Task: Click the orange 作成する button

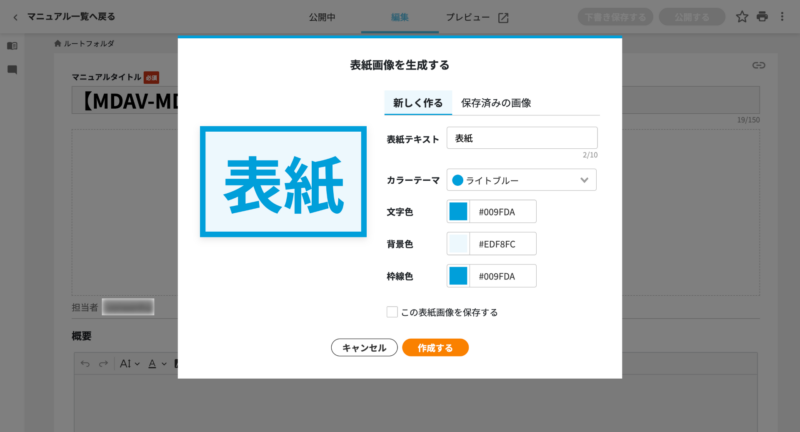Action: pos(435,348)
